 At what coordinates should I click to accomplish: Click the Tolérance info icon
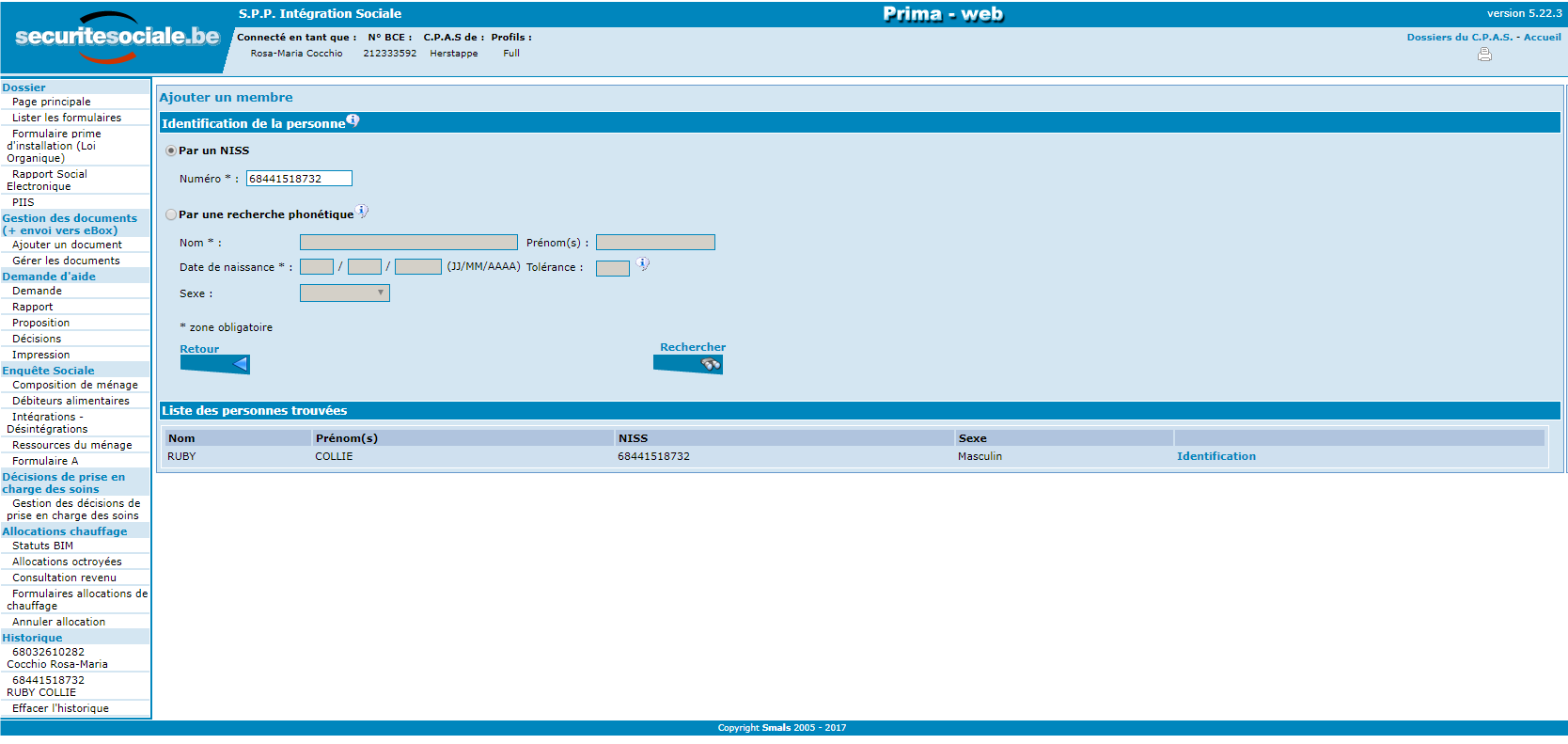pos(642,264)
